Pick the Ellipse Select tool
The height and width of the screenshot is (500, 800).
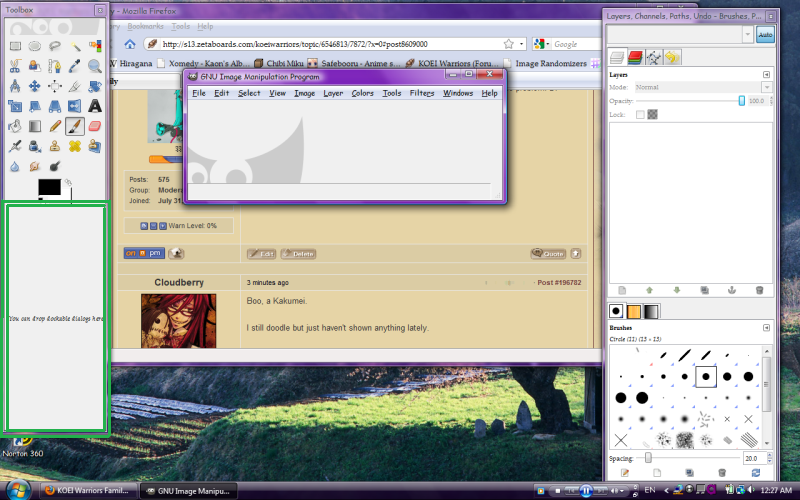coord(35,46)
